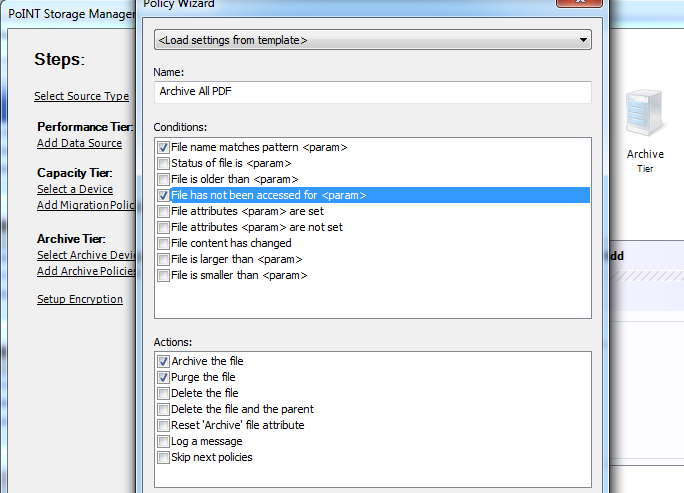Tick File is larger than condition

[163, 259]
